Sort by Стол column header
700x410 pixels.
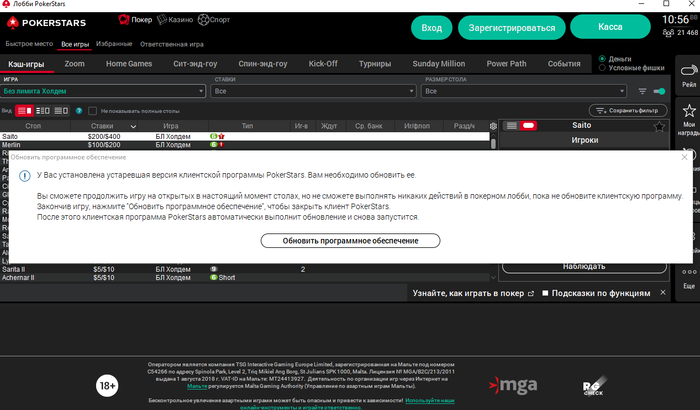click(33, 126)
